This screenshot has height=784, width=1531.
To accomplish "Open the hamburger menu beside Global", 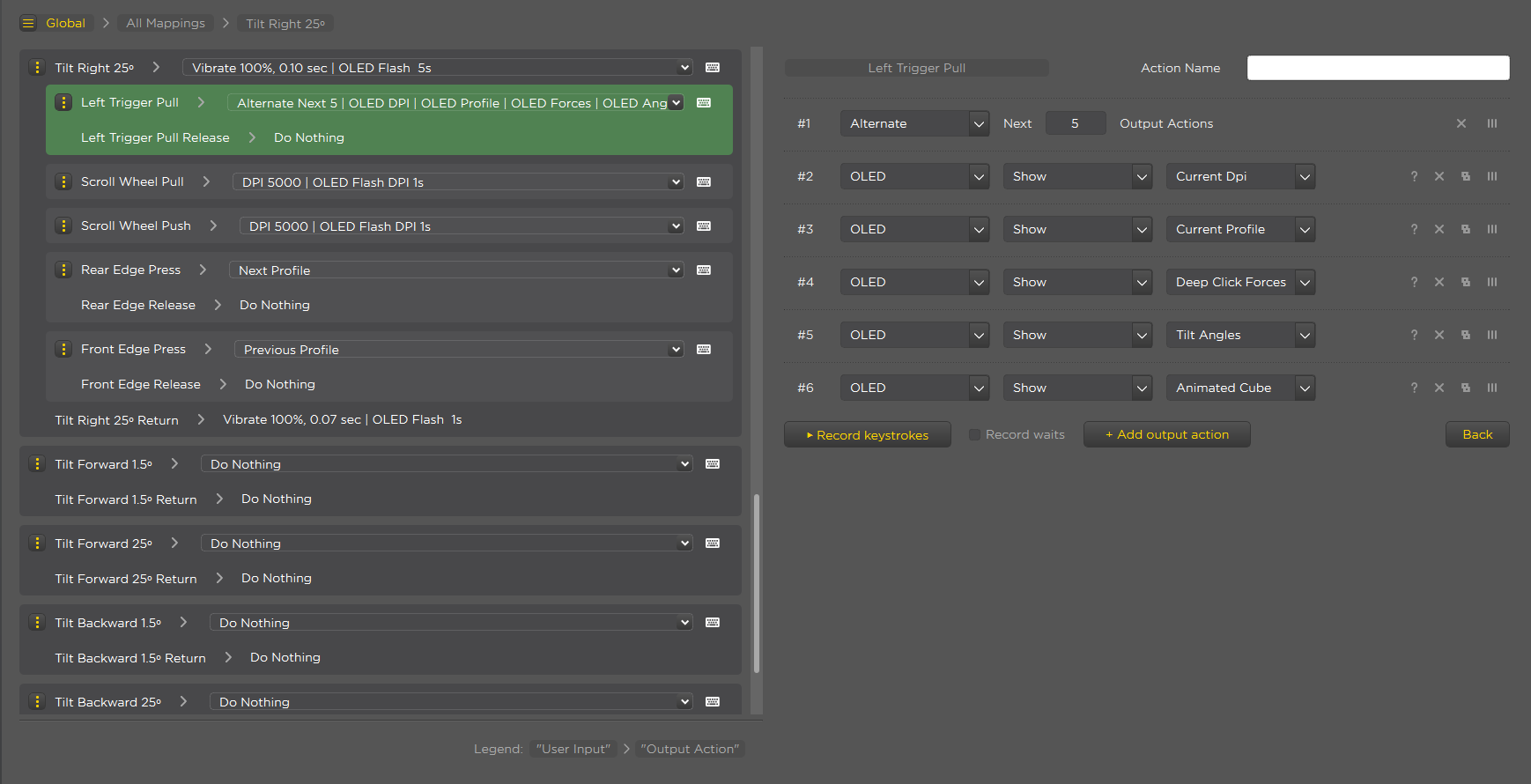I will point(28,23).
